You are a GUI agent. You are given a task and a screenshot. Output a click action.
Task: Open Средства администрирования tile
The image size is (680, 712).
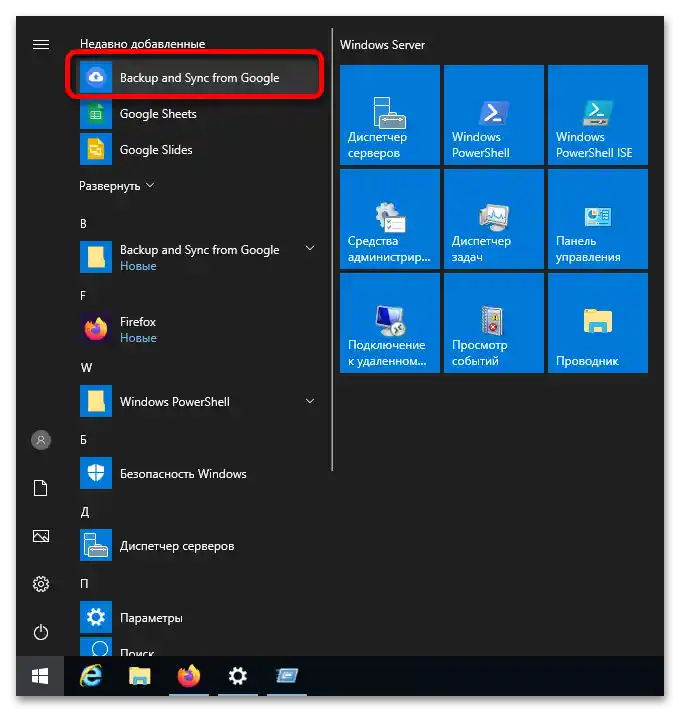point(390,219)
